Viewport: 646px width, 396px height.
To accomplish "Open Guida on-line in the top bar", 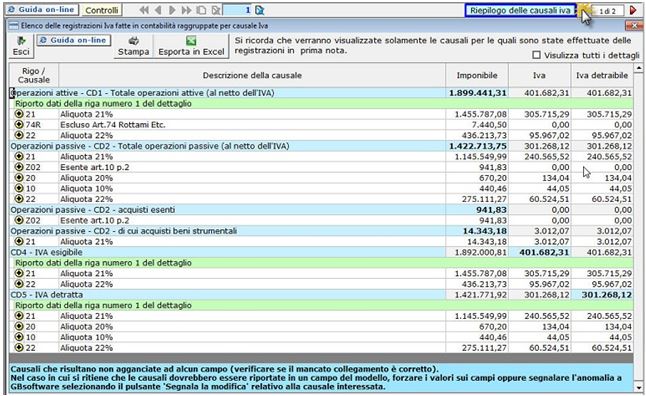I will [41, 10].
